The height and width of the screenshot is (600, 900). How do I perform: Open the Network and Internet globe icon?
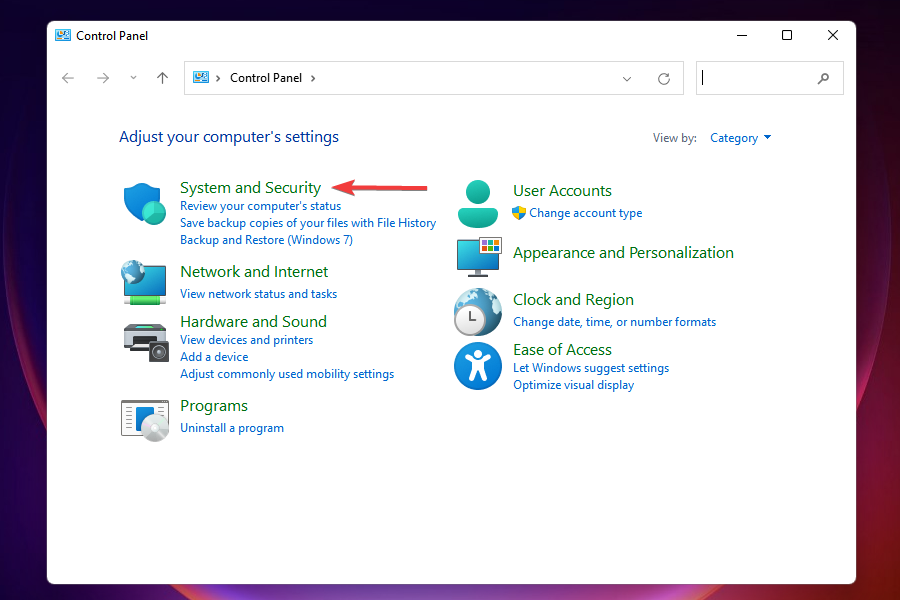(144, 282)
